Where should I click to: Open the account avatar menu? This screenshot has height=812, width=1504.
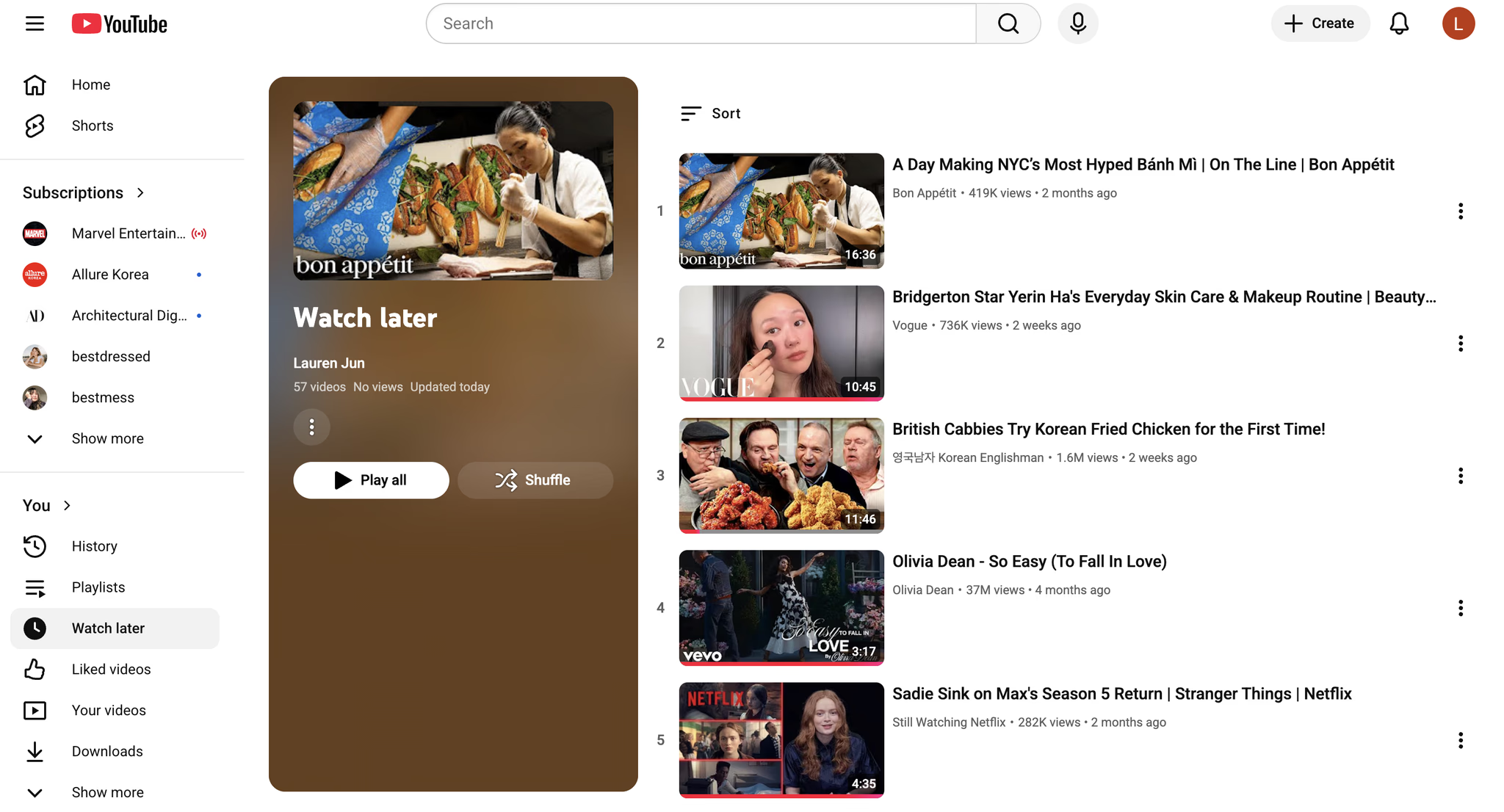1458,23
